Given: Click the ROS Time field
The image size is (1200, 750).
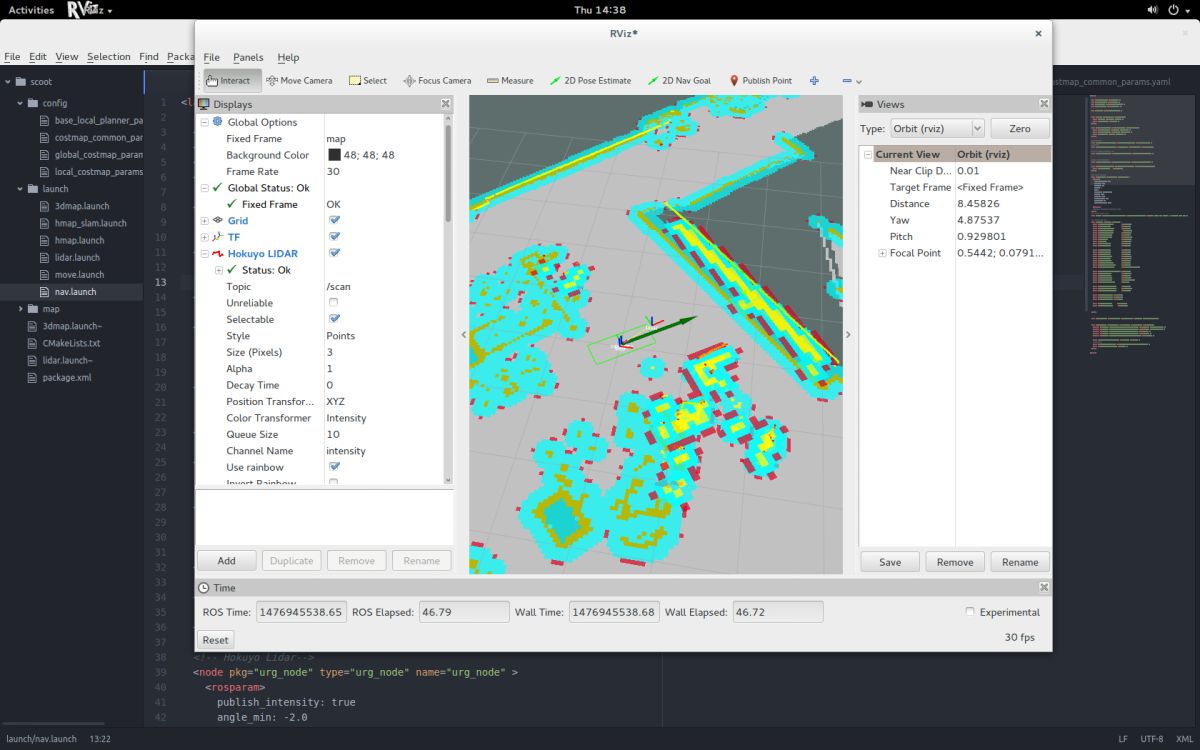Looking at the screenshot, I should point(302,612).
